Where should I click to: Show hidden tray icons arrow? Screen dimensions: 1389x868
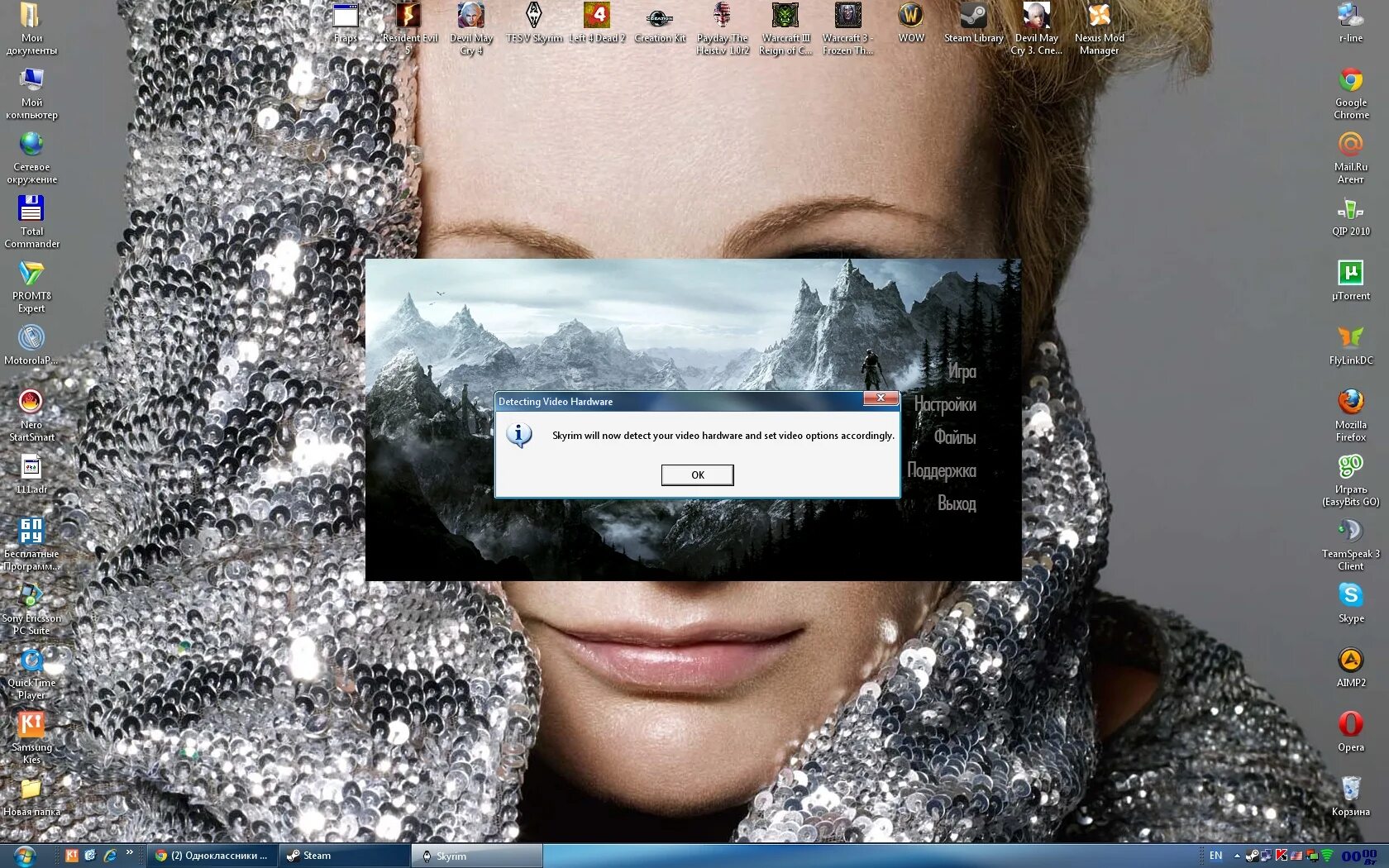pyautogui.click(x=1237, y=856)
